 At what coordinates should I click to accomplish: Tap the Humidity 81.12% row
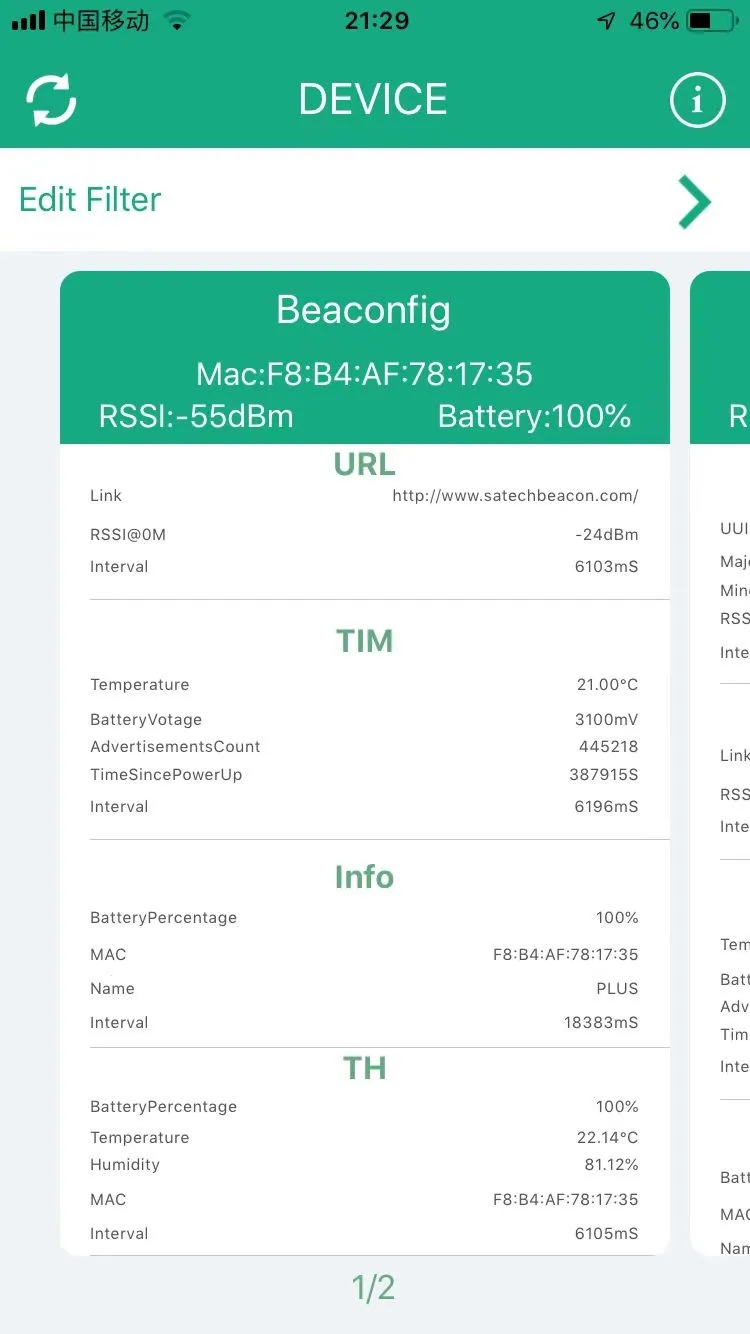coord(364,1164)
